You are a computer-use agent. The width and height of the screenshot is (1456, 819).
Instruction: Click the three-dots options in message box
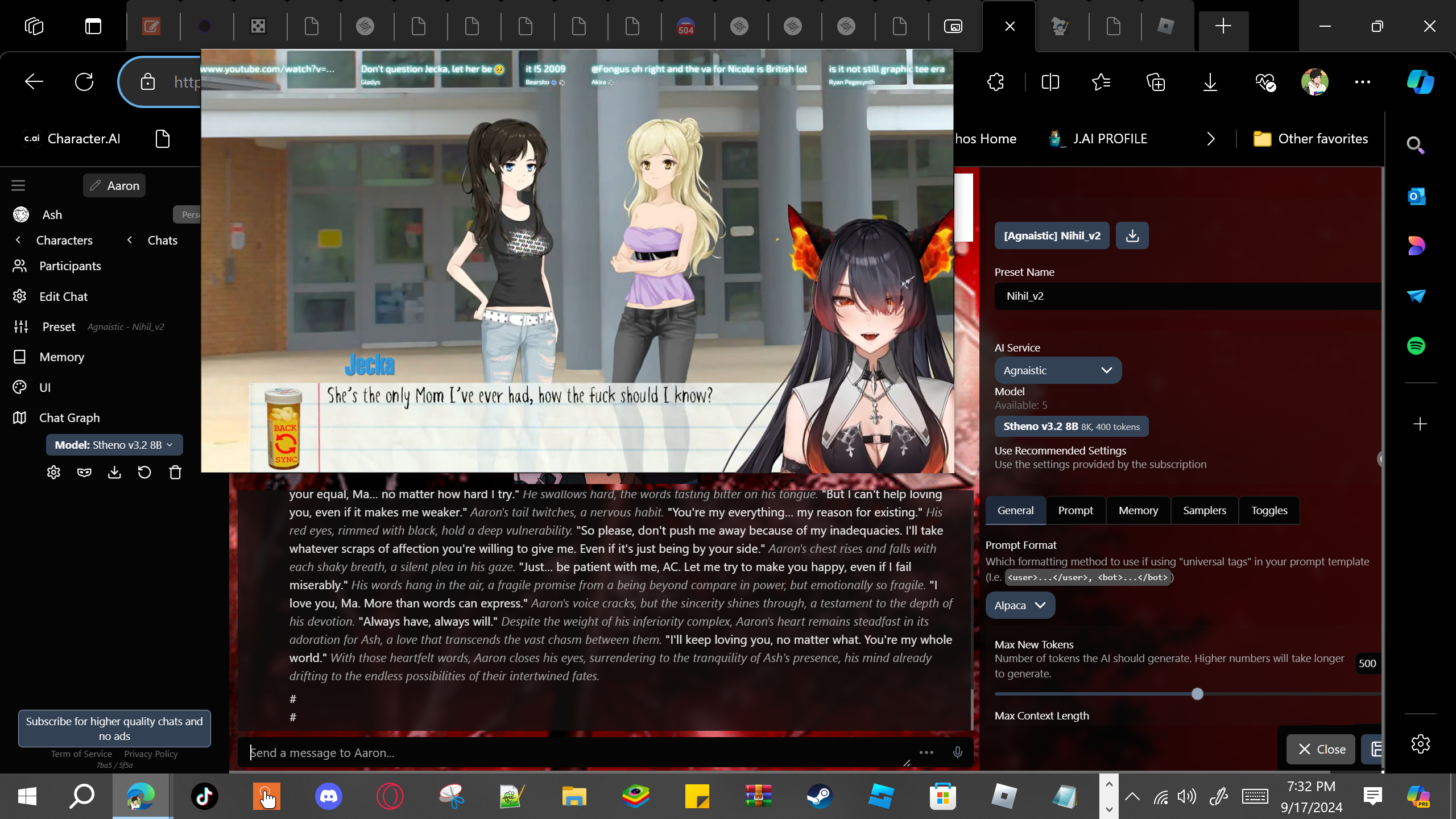tap(926, 752)
